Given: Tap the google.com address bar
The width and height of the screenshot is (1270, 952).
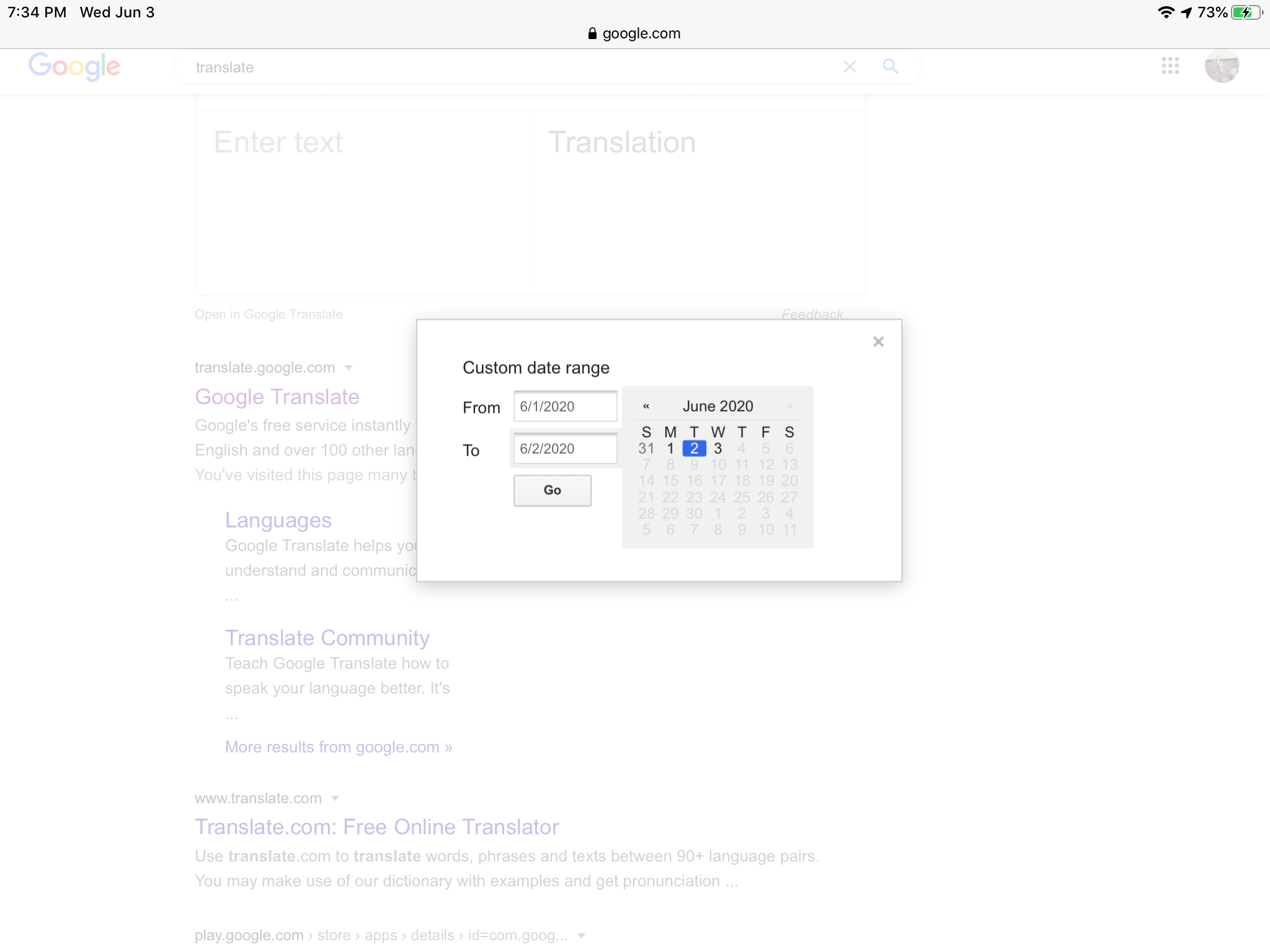Looking at the screenshot, I should point(634,33).
